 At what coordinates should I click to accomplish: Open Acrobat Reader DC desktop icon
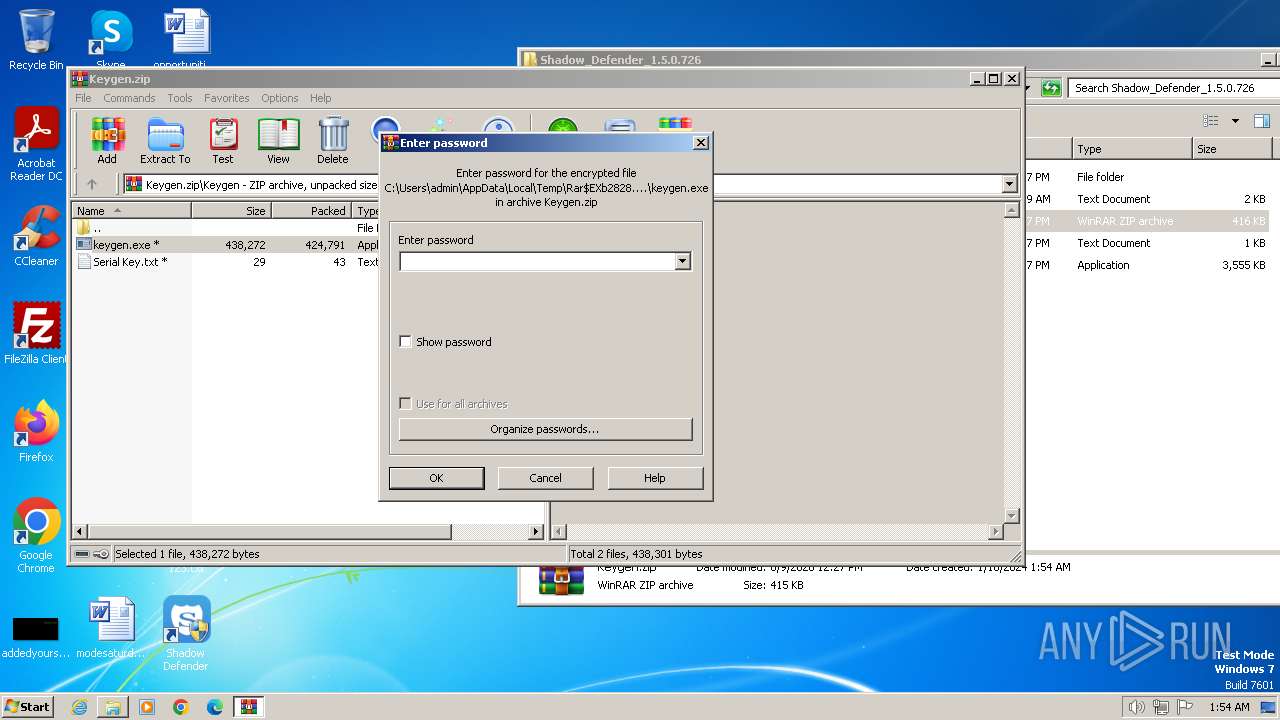(36, 145)
